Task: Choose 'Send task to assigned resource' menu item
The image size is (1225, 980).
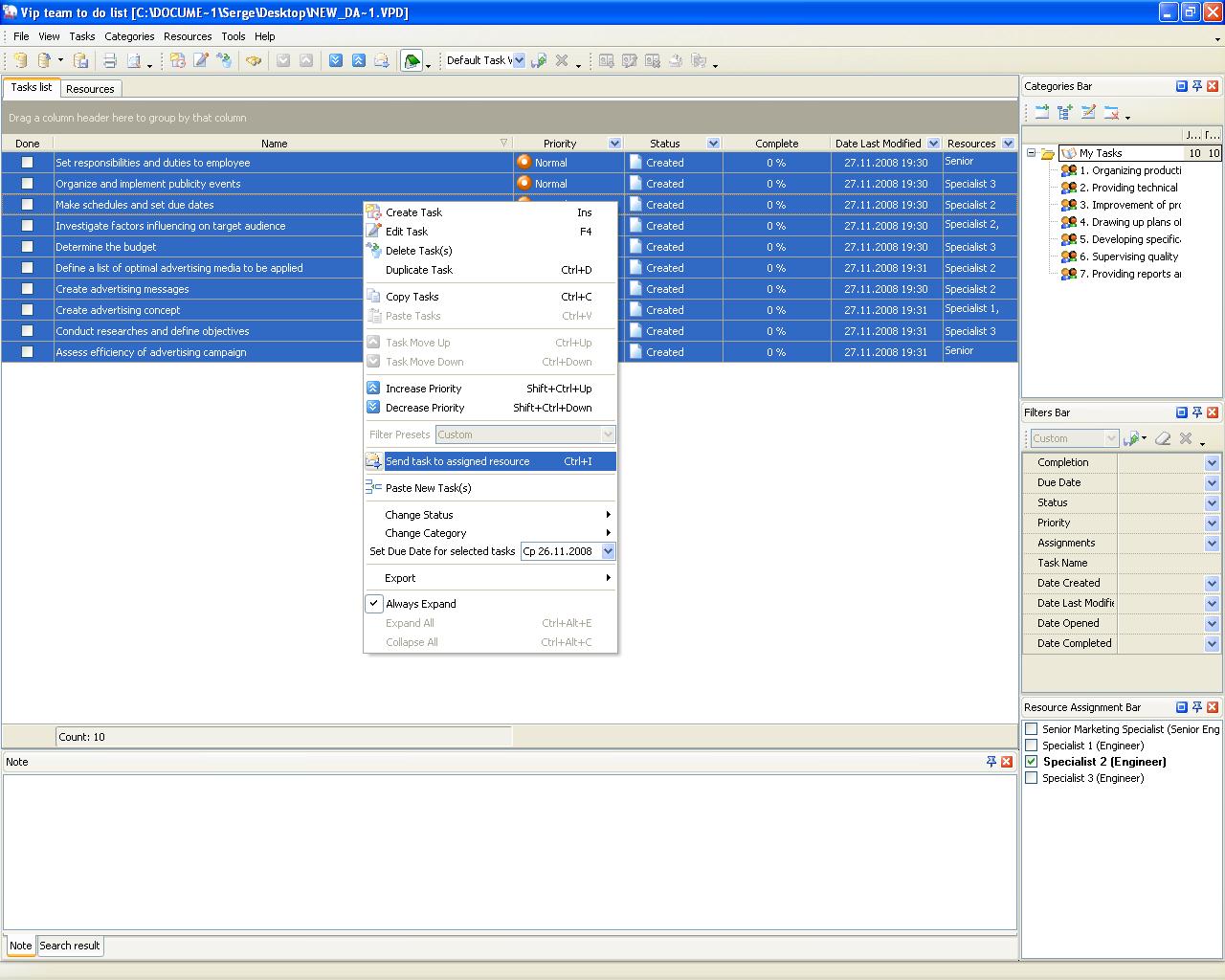Action: point(457,461)
